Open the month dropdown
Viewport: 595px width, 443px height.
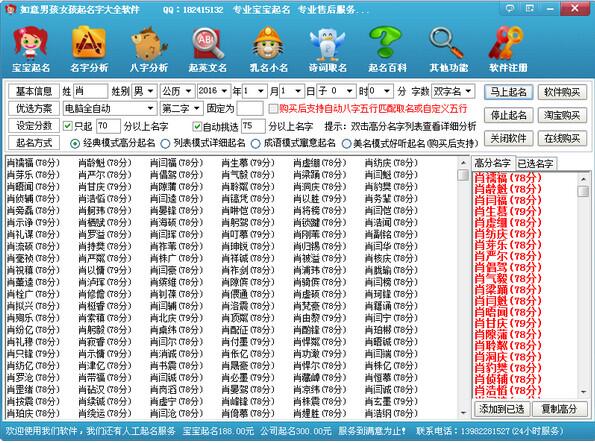(x=254, y=91)
